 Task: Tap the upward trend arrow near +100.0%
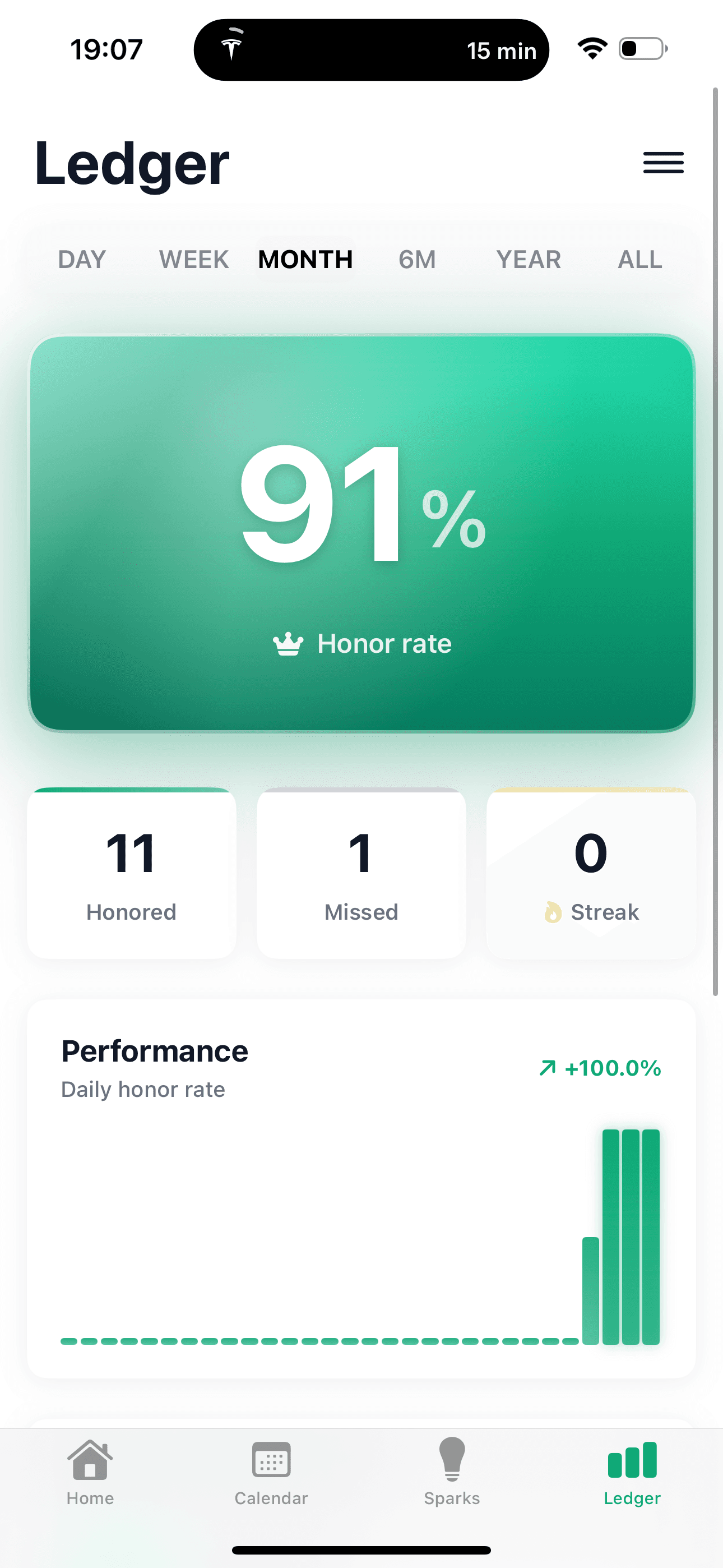click(546, 1068)
